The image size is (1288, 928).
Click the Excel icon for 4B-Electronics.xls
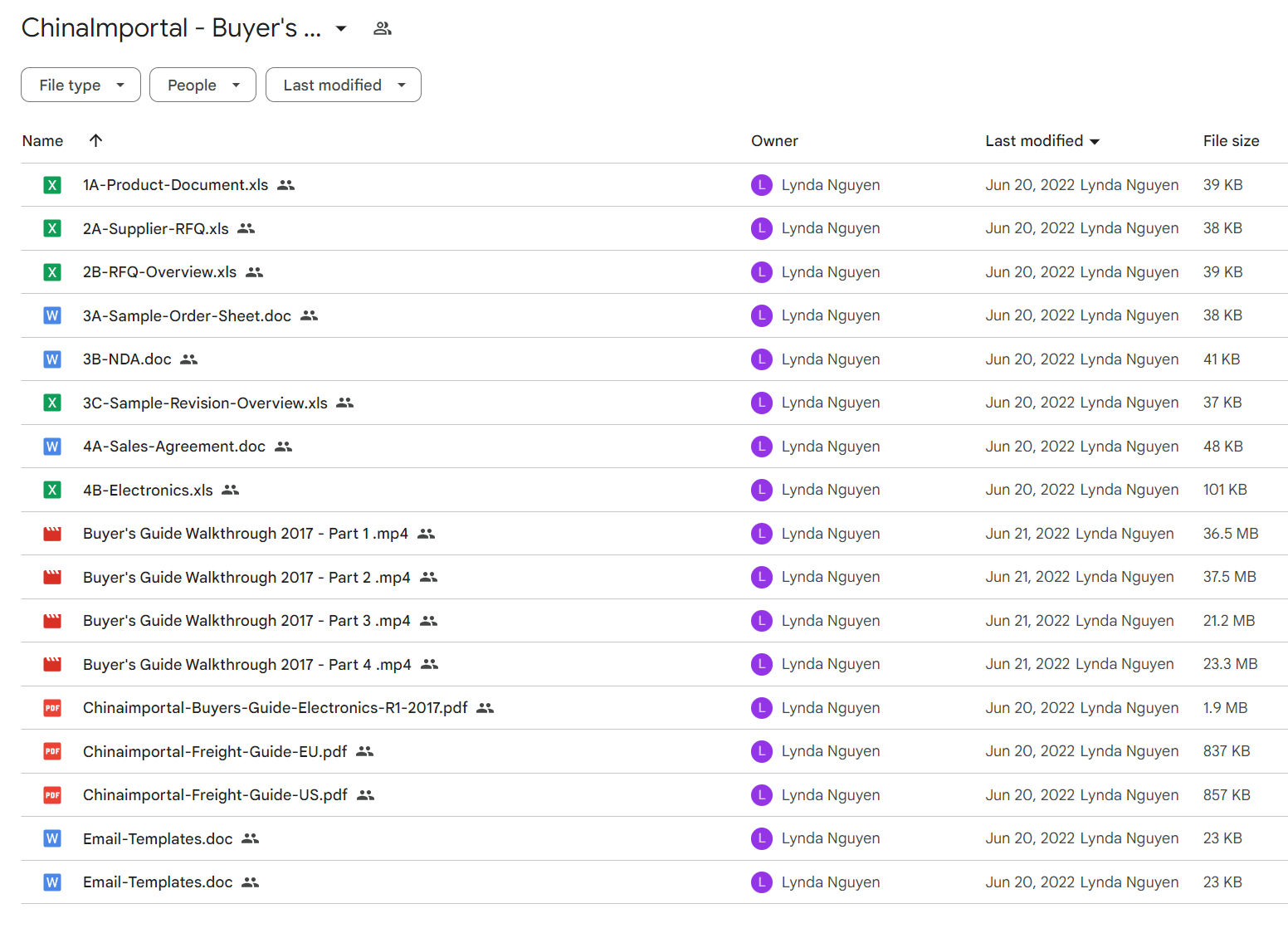(x=52, y=490)
